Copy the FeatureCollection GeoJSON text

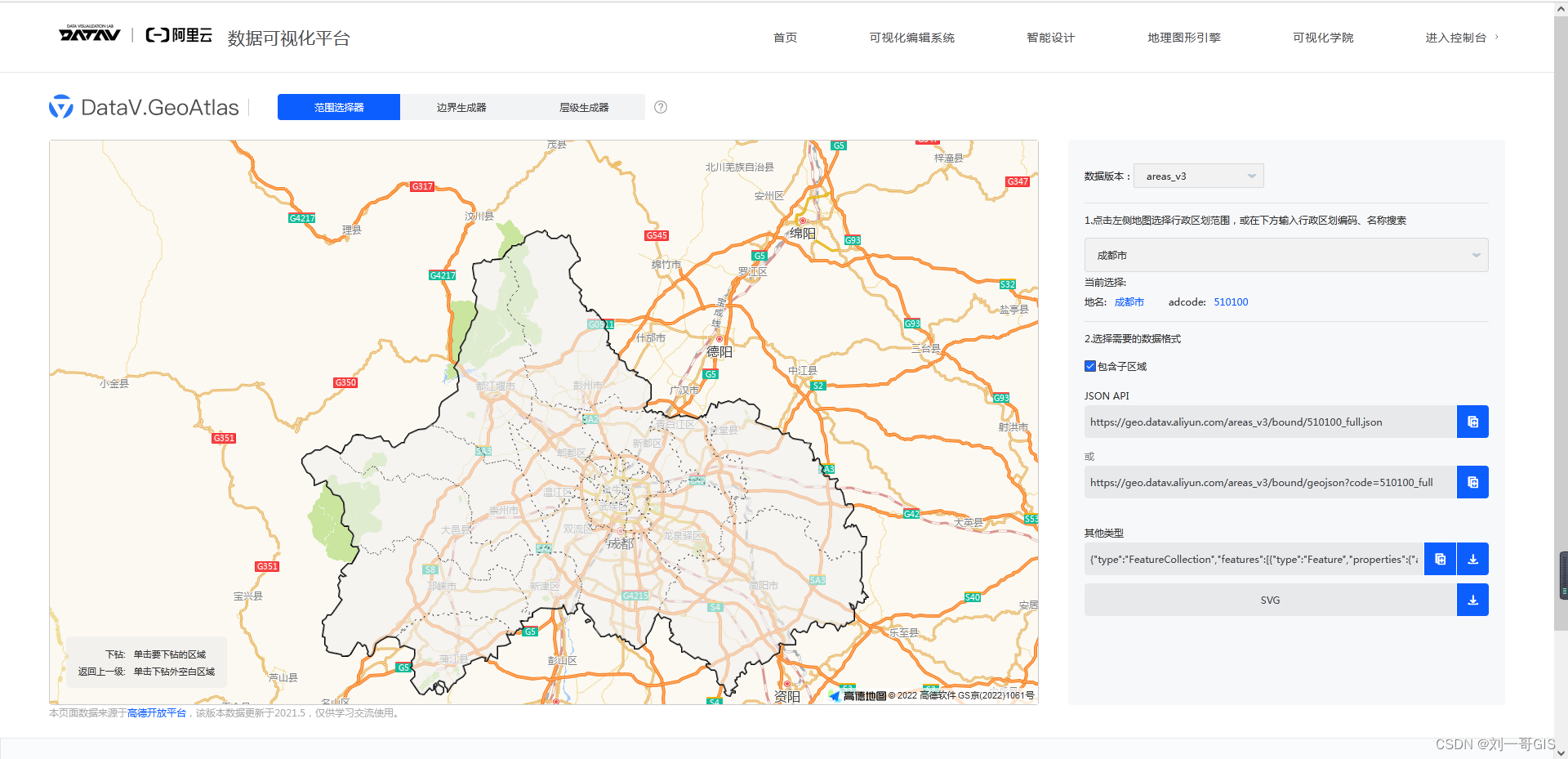tap(1440, 559)
